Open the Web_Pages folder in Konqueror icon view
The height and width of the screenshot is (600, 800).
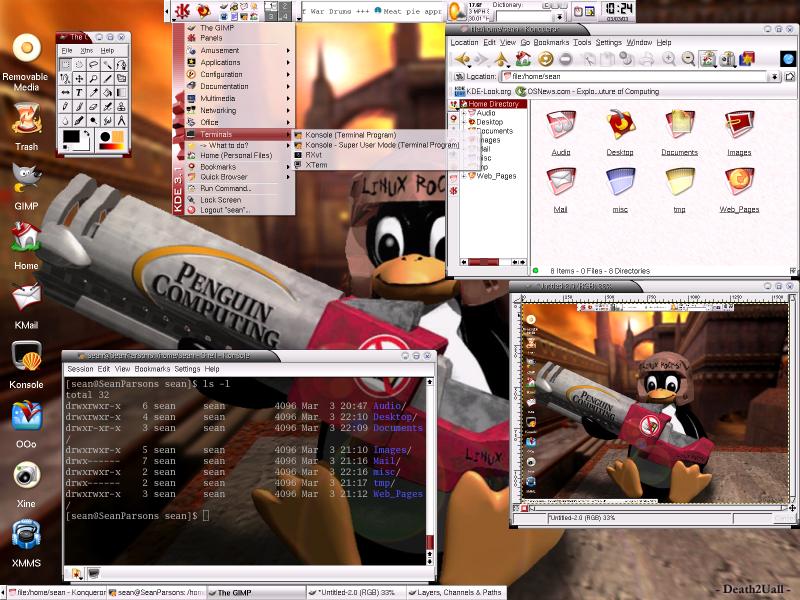pyautogui.click(x=739, y=189)
